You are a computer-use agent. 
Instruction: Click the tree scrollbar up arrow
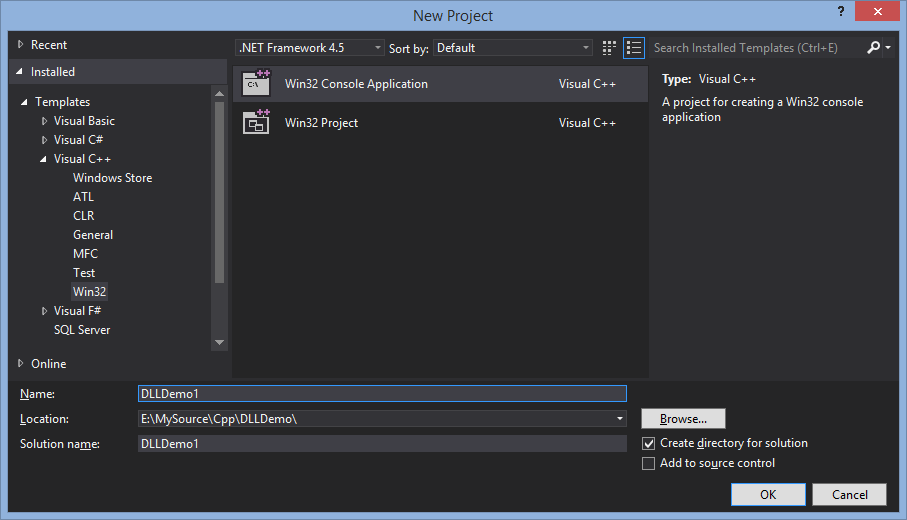point(219,93)
